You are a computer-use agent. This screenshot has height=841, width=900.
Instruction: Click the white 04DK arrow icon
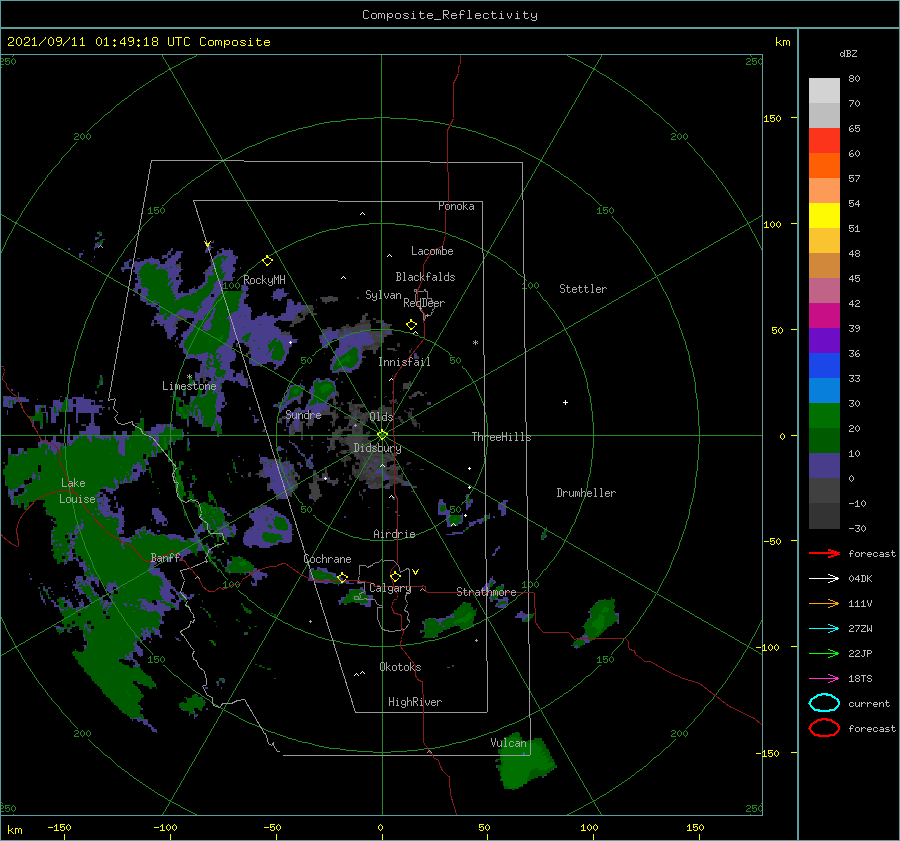click(824, 578)
